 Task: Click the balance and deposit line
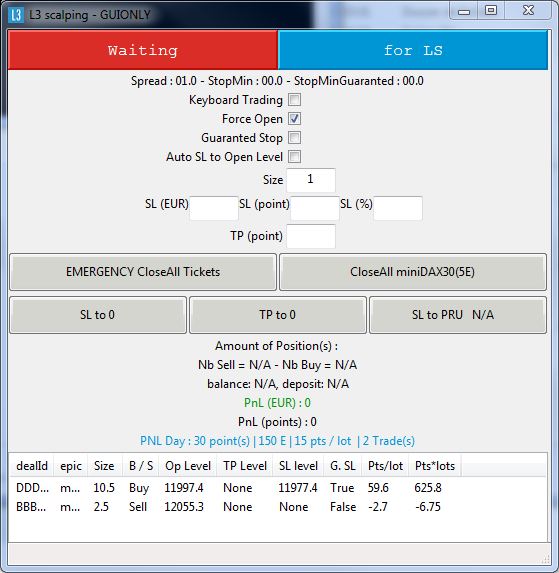coord(278,384)
